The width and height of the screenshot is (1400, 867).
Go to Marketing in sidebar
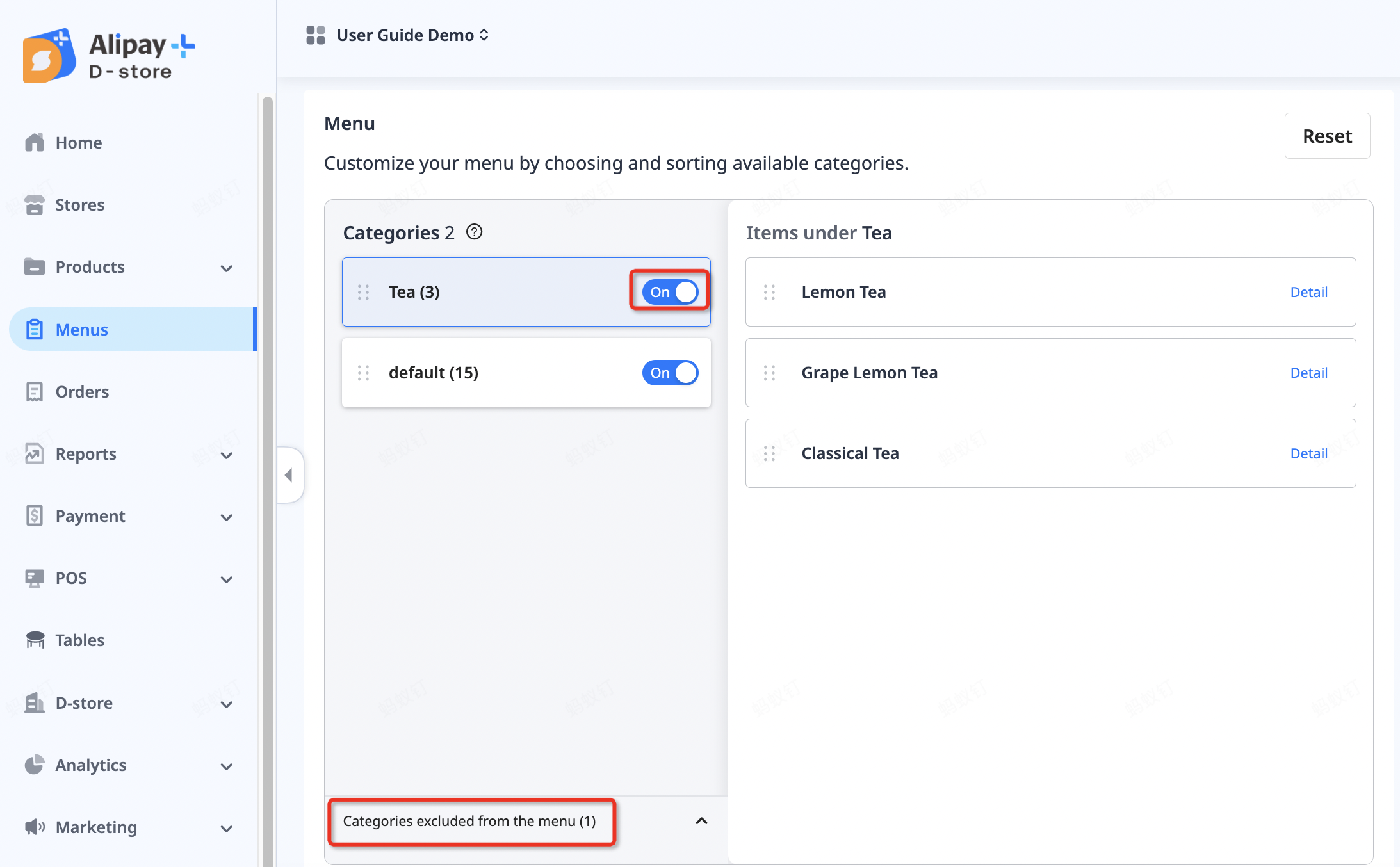coord(96,827)
